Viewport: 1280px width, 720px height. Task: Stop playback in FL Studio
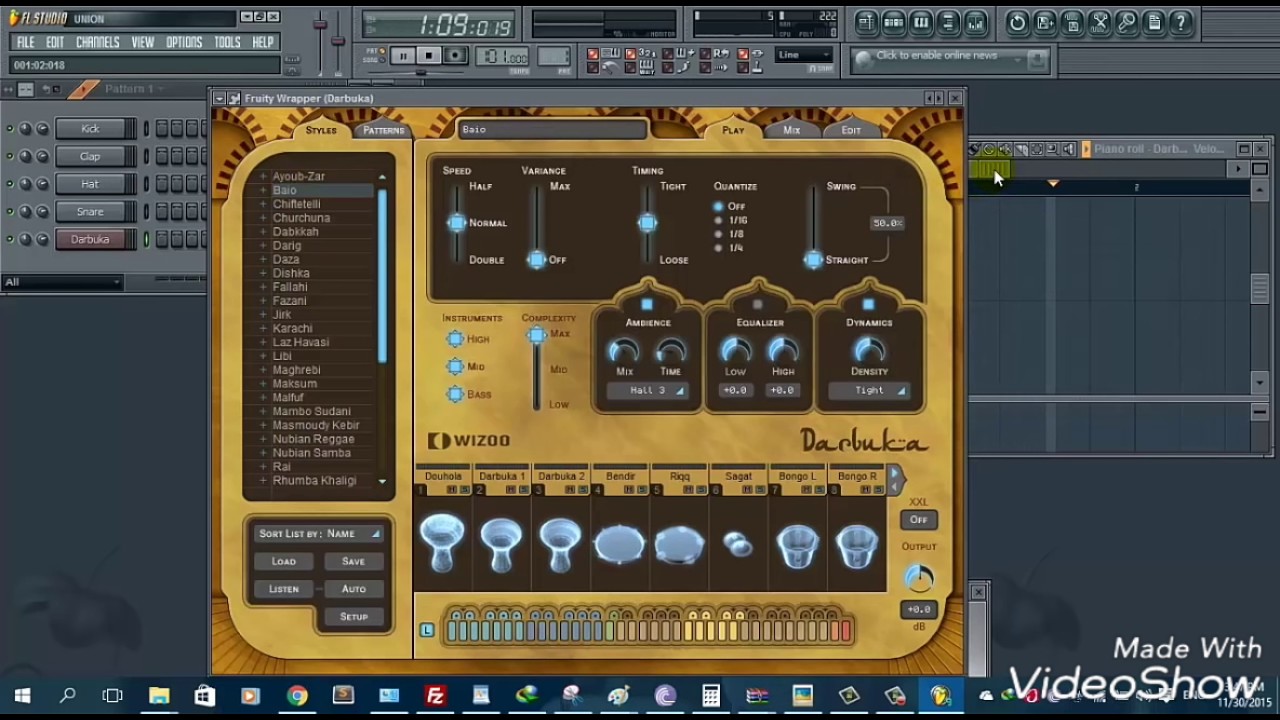click(428, 56)
